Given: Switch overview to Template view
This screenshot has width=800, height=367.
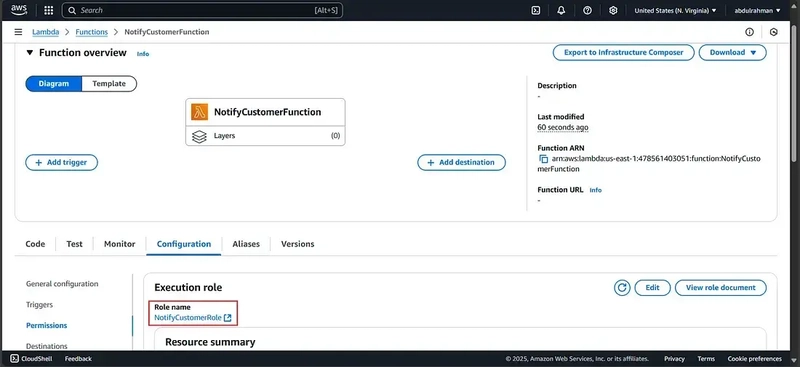Looking at the screenshot, I should (x=109, y=84).
